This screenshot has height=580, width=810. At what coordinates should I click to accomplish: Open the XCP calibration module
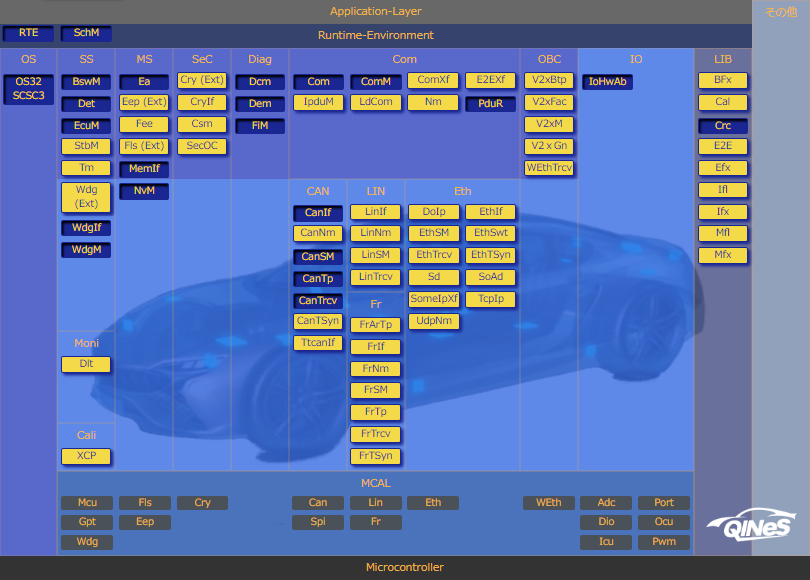86,456
